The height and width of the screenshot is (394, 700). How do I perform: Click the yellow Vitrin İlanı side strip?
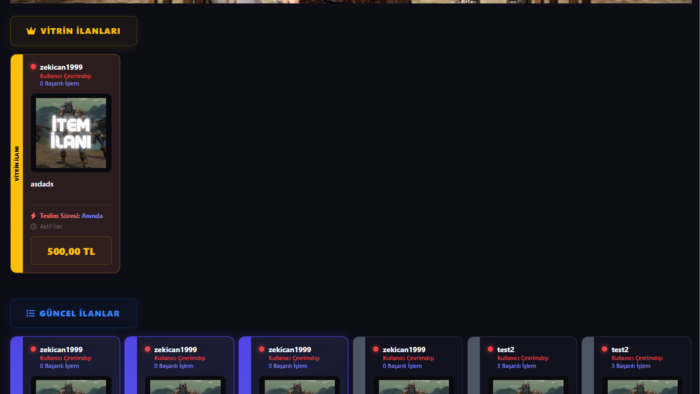(x=17, y=163)
